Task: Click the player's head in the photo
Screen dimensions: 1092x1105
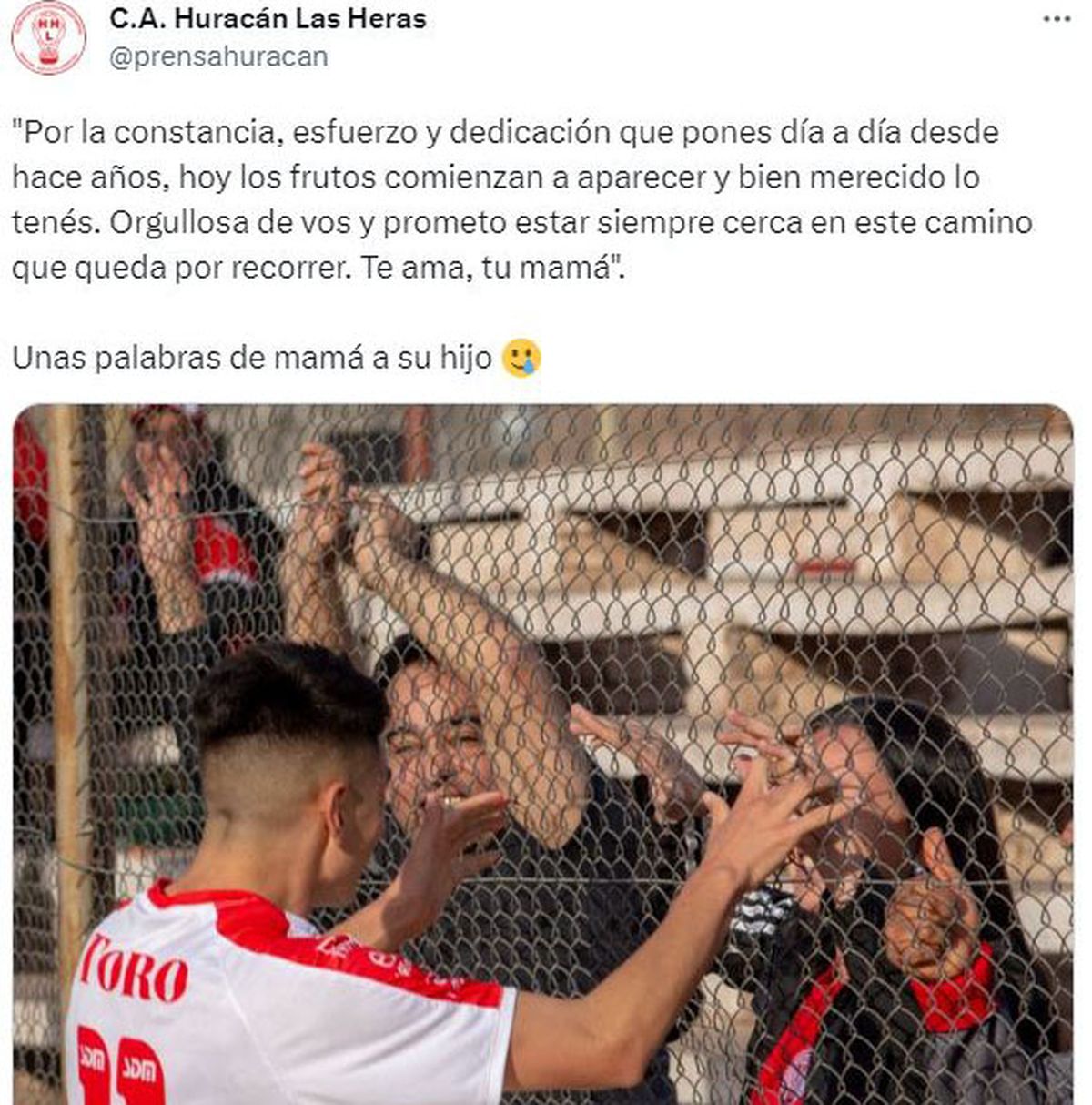Action: 291,746
